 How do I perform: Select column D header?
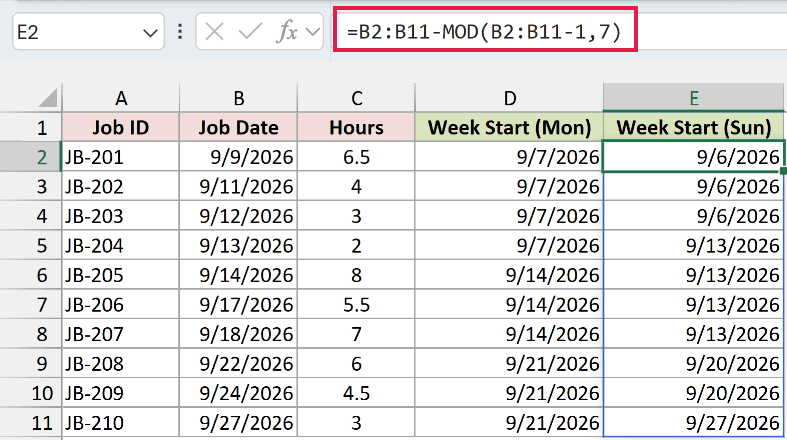pos(509,98)
